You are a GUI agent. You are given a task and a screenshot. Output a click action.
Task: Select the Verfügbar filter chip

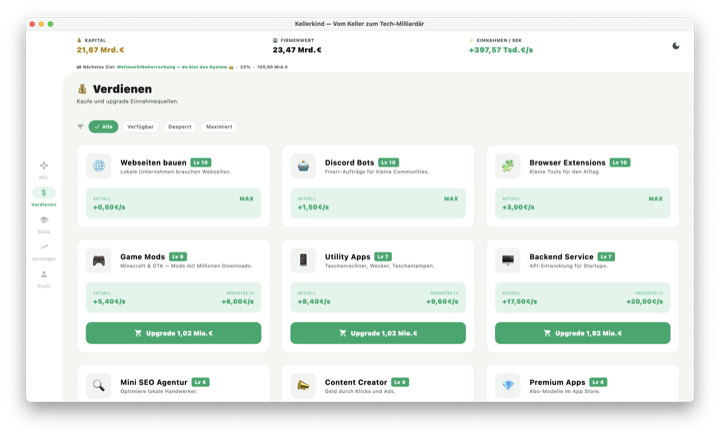(141, 127)
